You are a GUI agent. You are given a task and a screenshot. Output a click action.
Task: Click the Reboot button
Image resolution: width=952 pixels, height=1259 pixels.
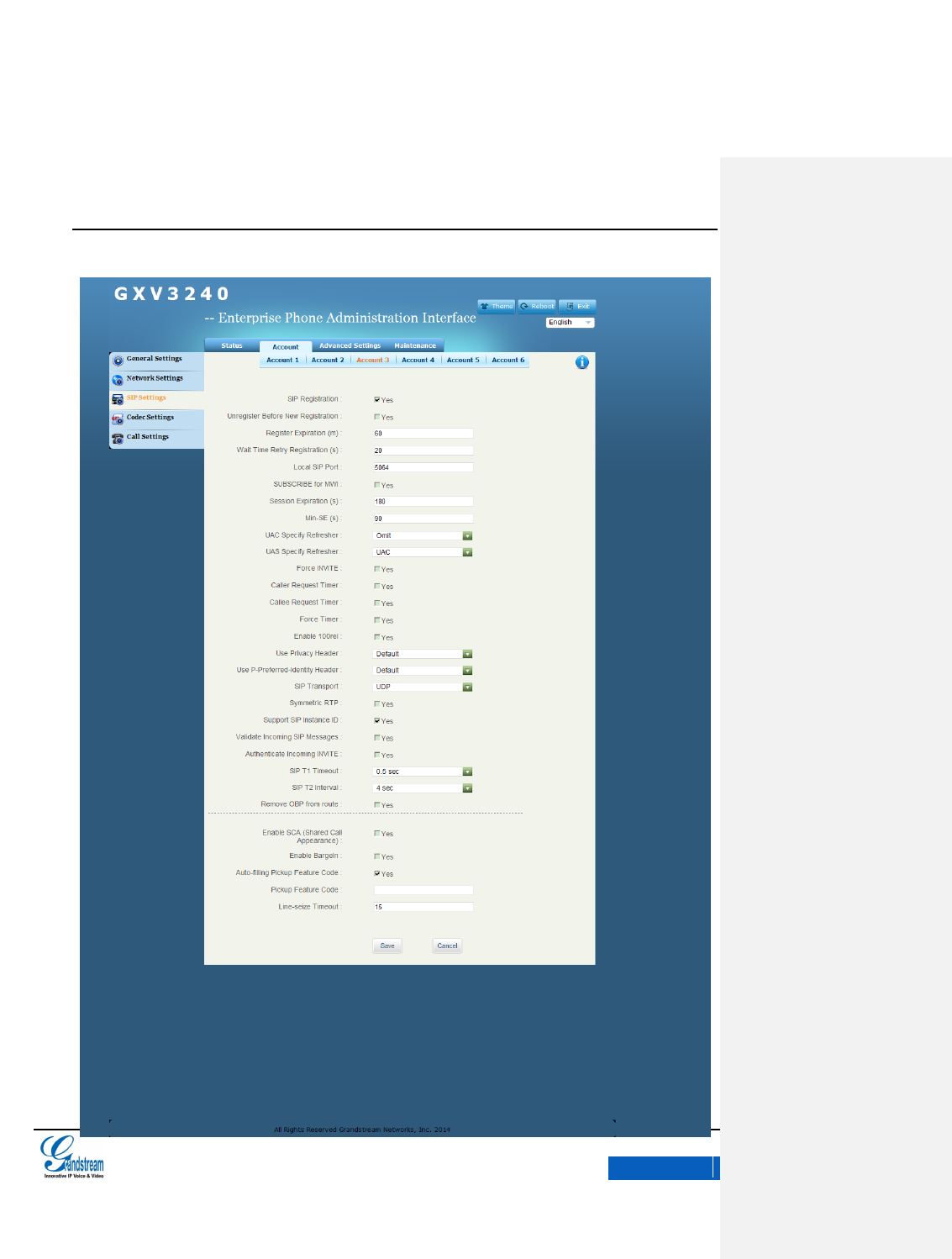click(x=537, y=306)
